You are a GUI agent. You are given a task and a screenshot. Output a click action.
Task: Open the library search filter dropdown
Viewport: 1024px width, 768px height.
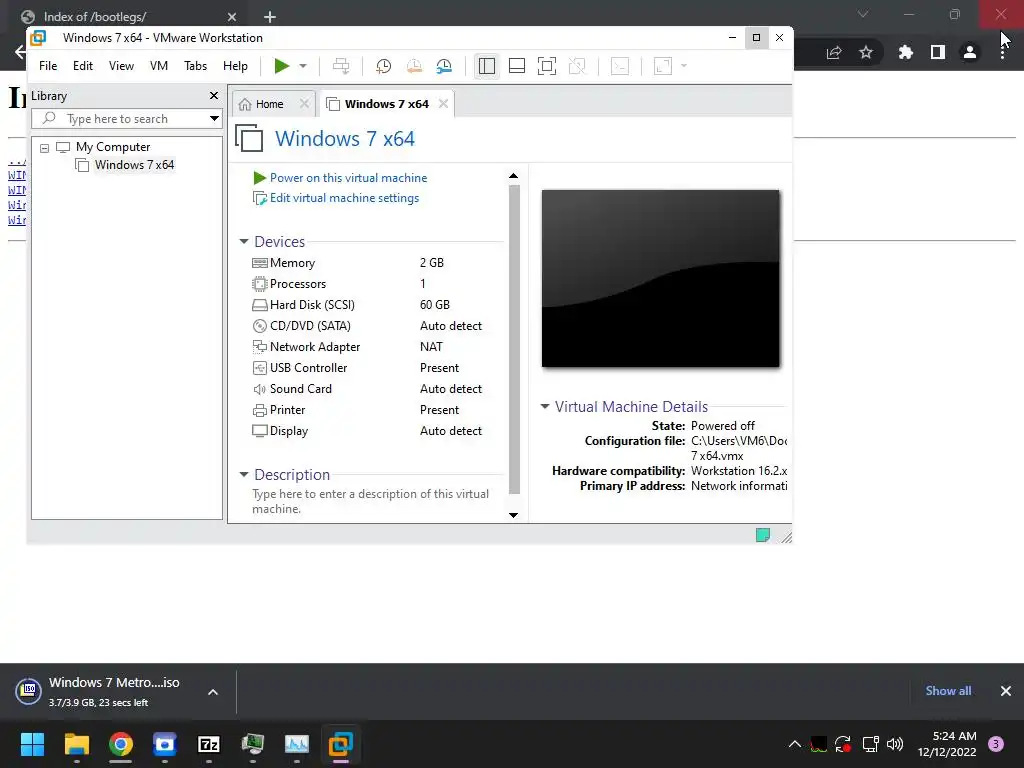214,119
